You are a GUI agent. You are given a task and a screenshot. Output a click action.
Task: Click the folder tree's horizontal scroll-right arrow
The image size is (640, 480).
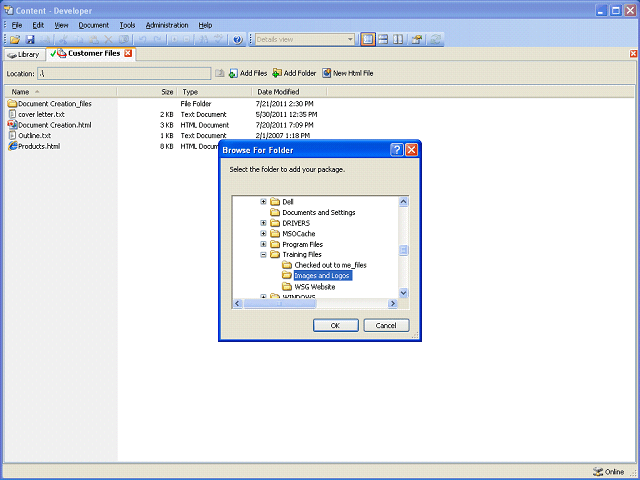[393, 303]
